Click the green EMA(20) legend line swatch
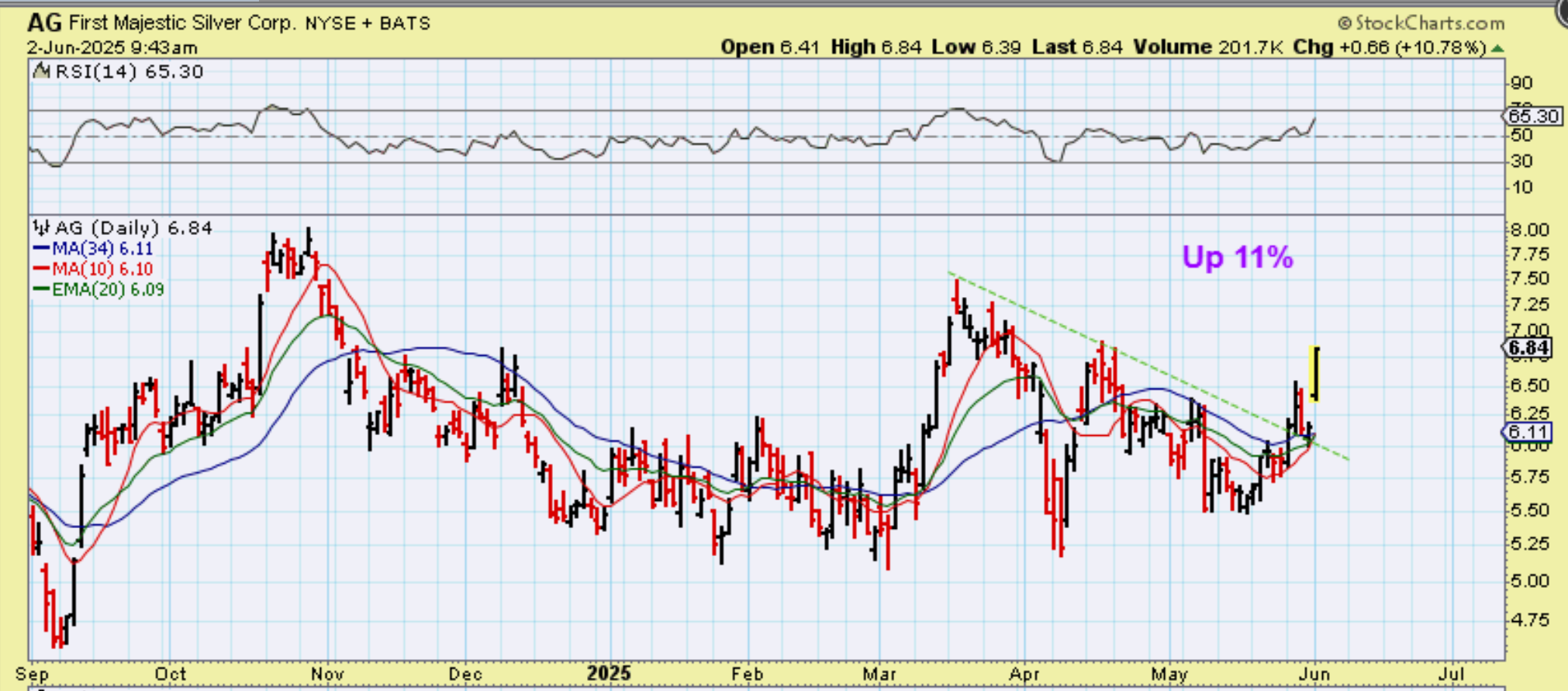 41,290
